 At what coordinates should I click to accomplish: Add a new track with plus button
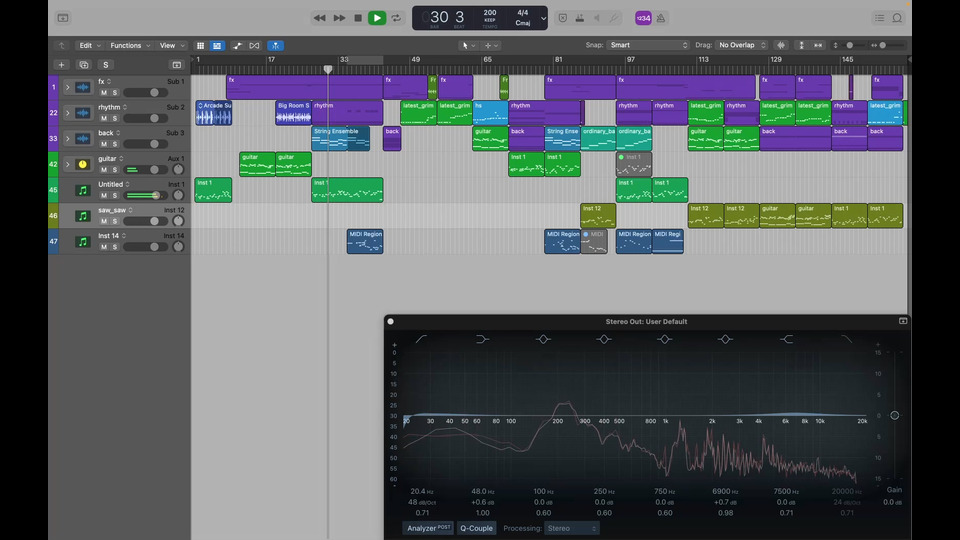tap(61, 64)
